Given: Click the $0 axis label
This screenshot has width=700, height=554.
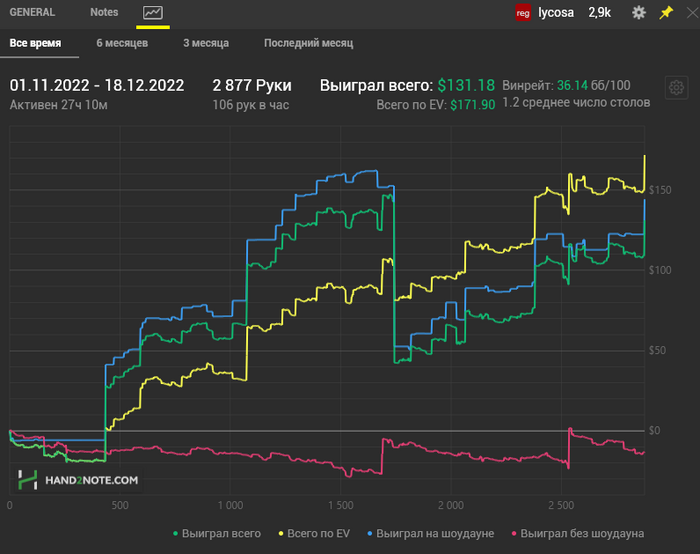Looking at the screenshot, I should pyautogui.click(x=654, y=430).
